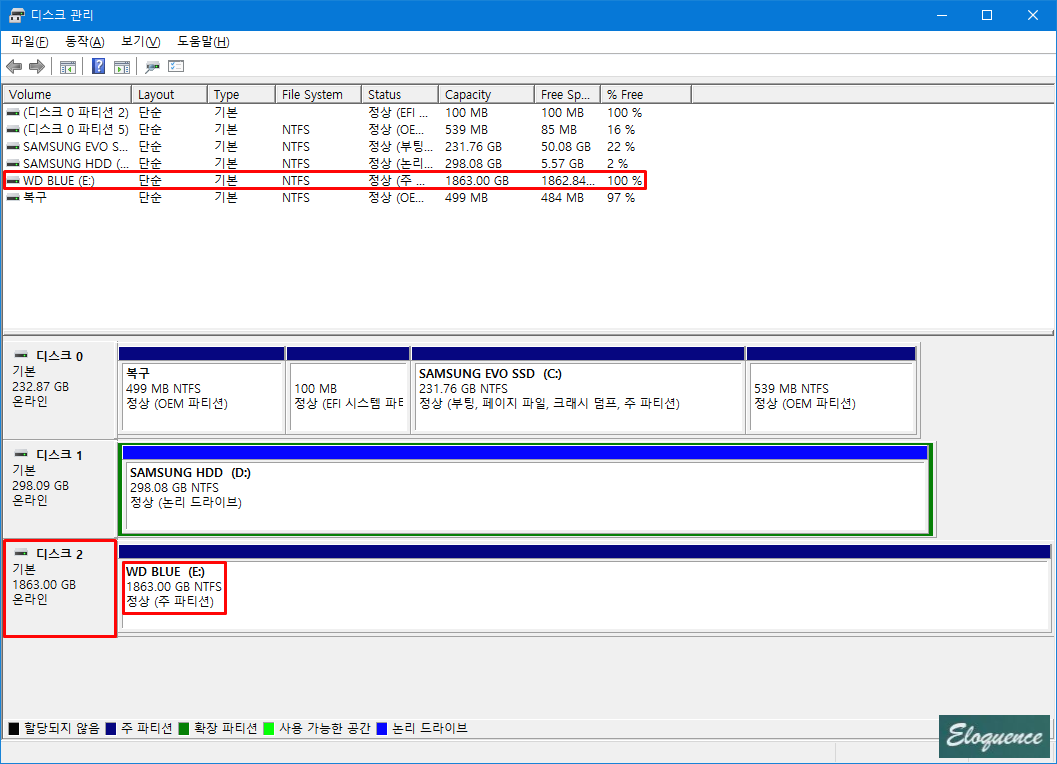This screenshot has width=1057, height=764.
Task: Click the 22 % free cell
Action: [x=621, y=146]
